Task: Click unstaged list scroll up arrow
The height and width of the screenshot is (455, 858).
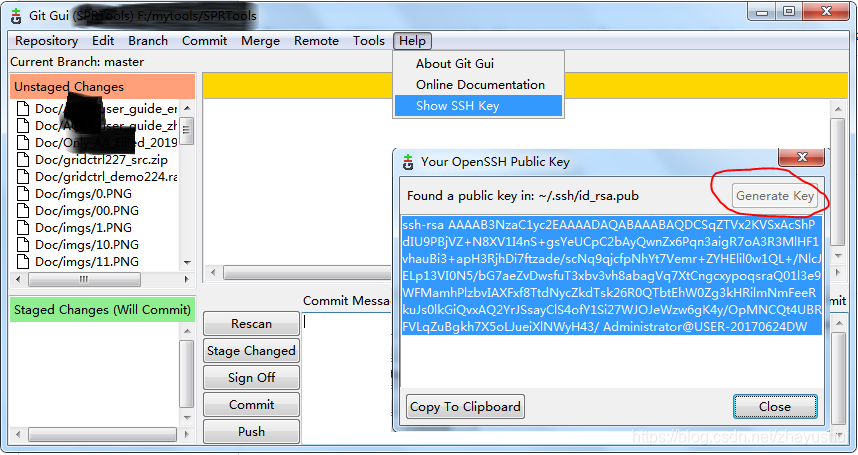Action: pos(187,108)
